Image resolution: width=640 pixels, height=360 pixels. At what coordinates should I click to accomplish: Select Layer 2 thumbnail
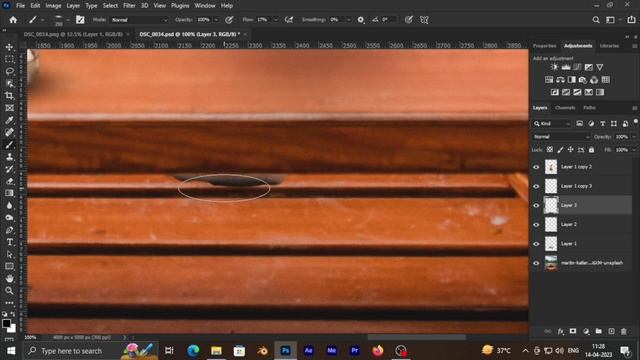tap(551, 224)
